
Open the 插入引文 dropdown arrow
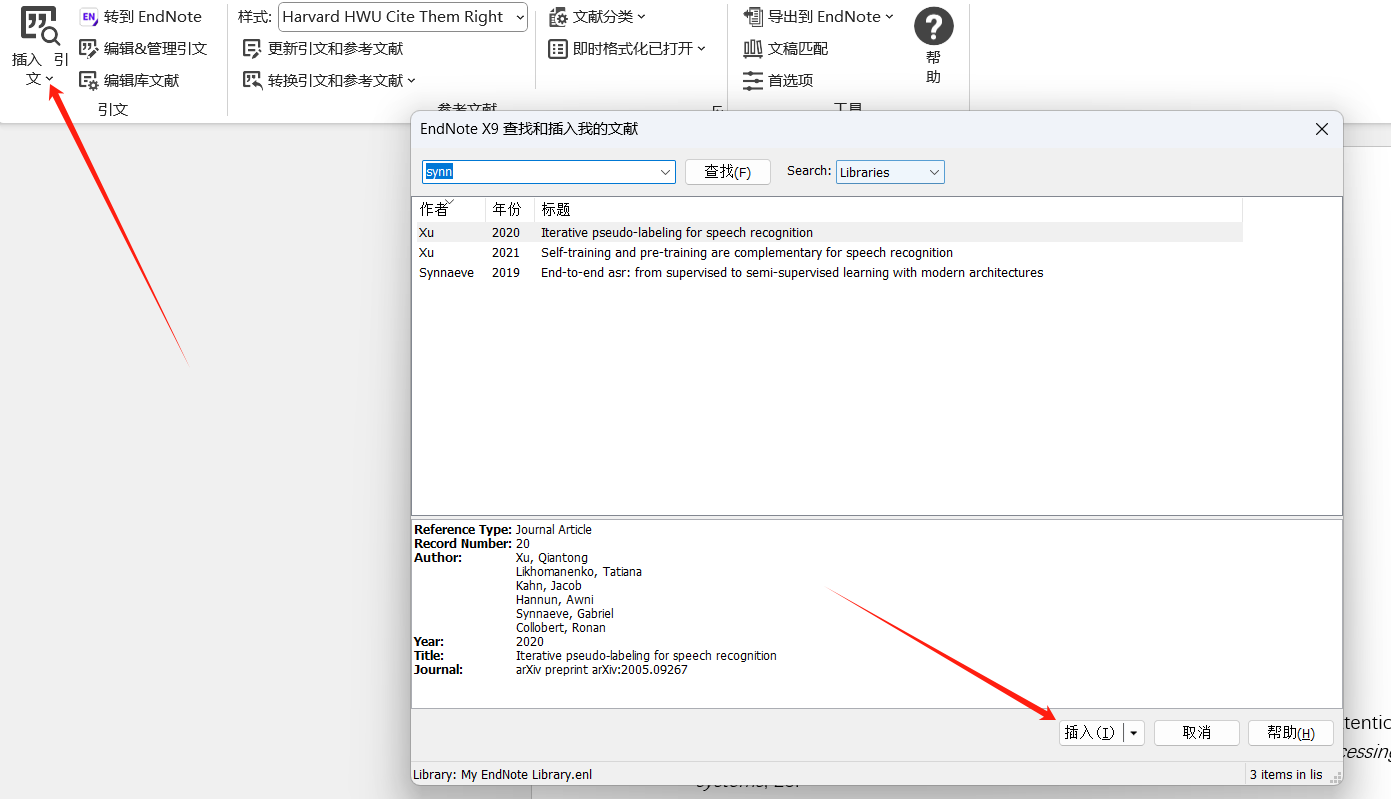(50, 79)
